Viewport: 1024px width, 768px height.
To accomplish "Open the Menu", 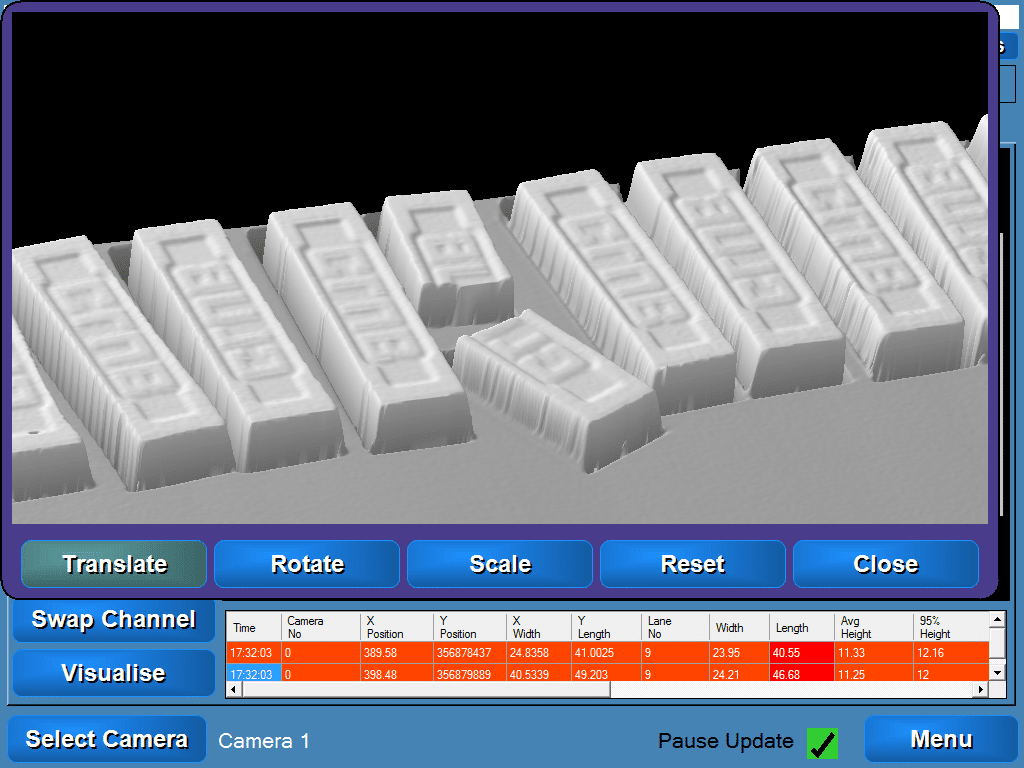I will (x=941, y=739).
